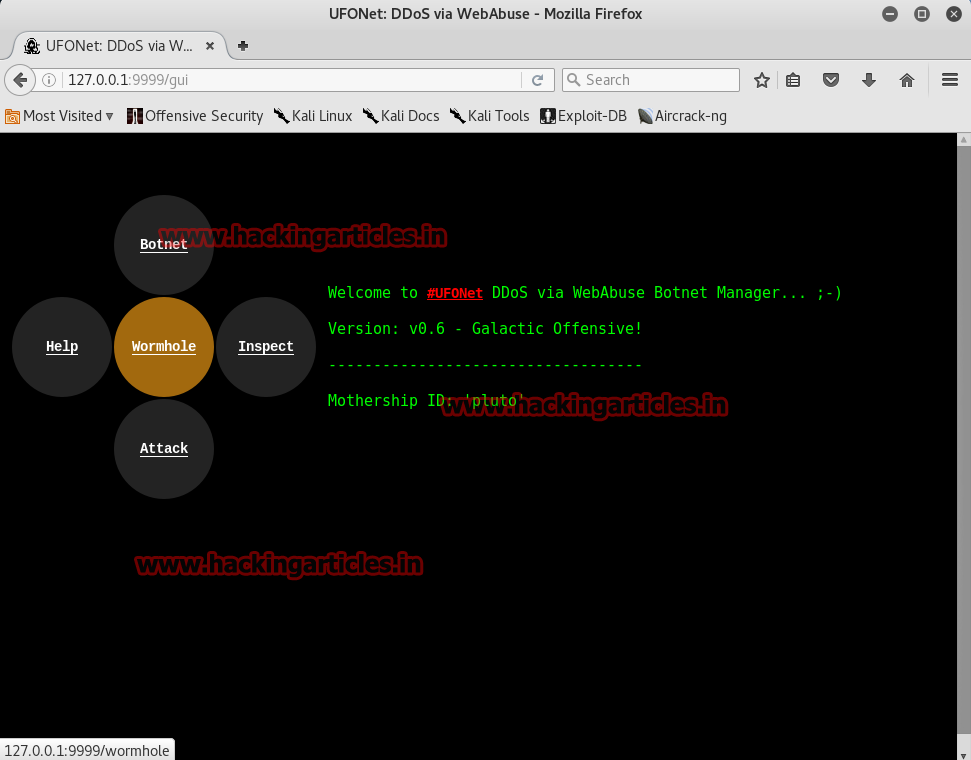971x760 pixels.
Task: Expand the Most Visited bookmarks dropdown
Action: tap(59, 116)
